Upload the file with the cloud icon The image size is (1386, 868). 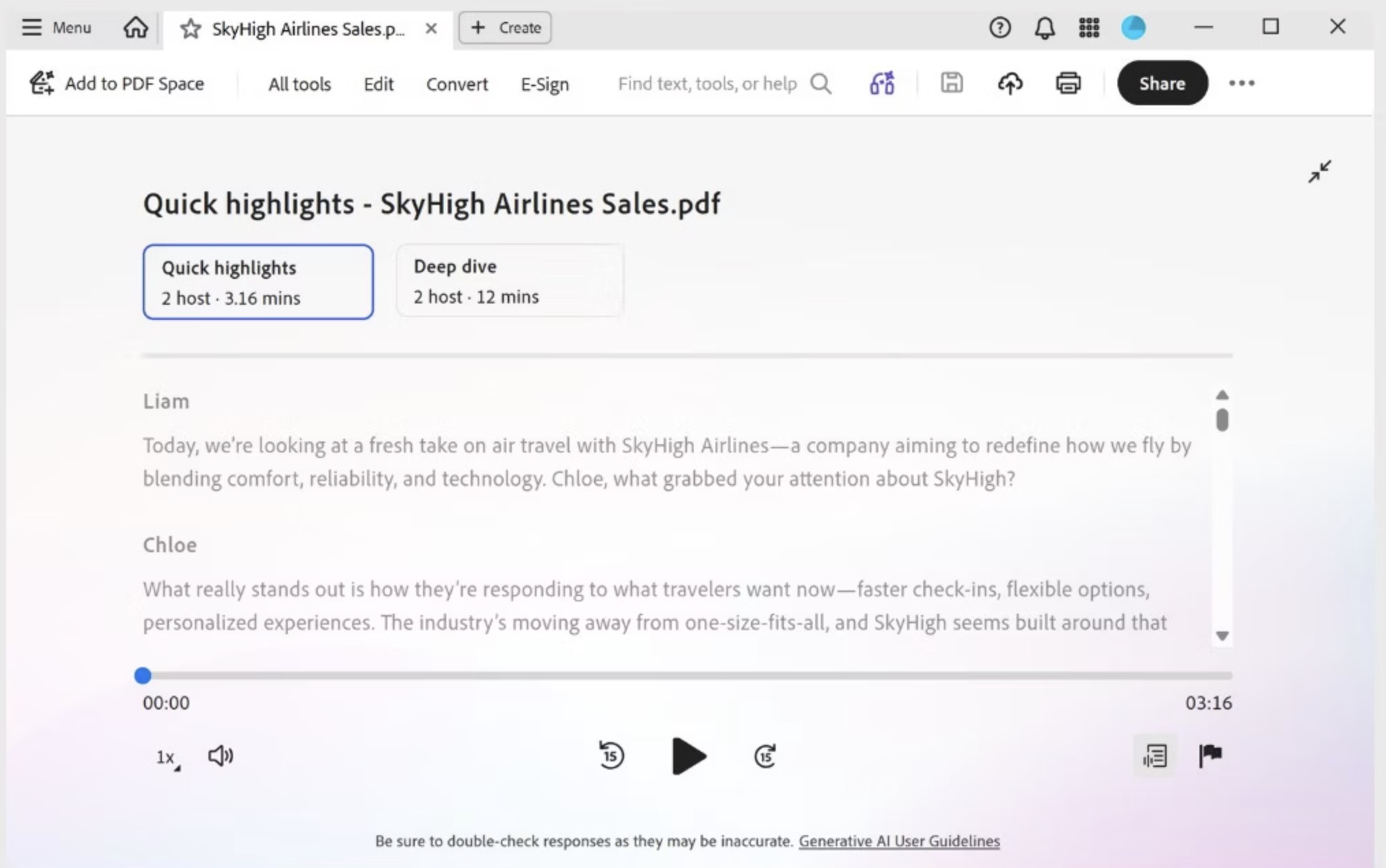pos(1011,83)
